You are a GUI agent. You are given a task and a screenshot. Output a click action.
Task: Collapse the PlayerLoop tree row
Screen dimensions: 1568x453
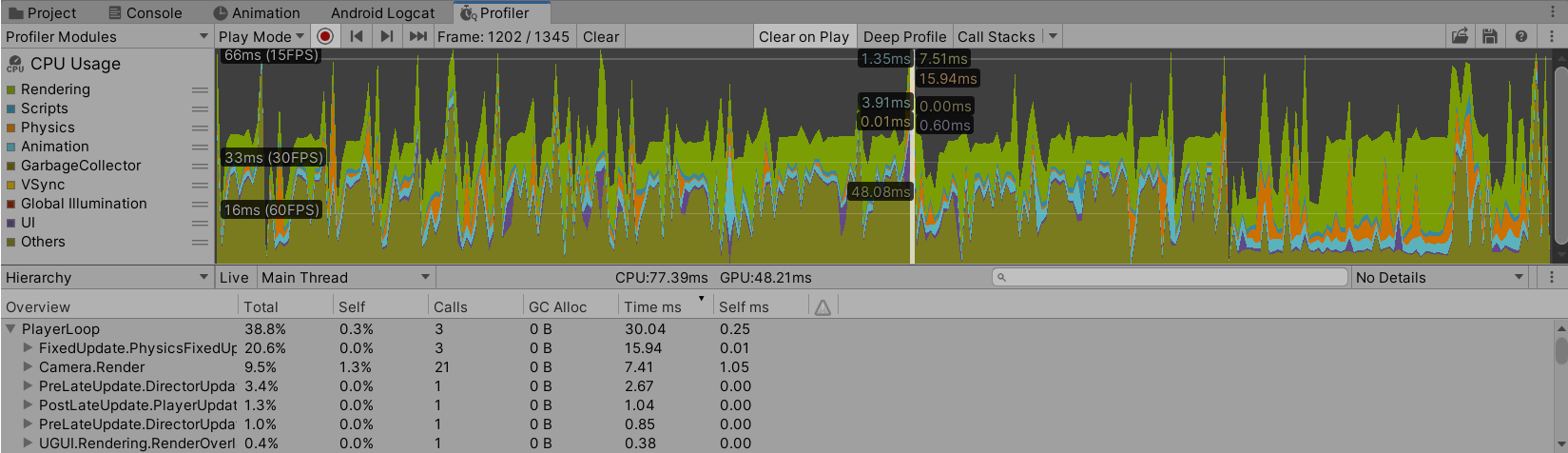click(10, 328)
